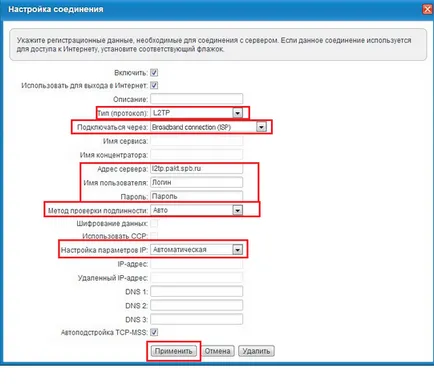
Task: Expand Настройка параметров IP dropdown
Action: click(x=237, y=250)
